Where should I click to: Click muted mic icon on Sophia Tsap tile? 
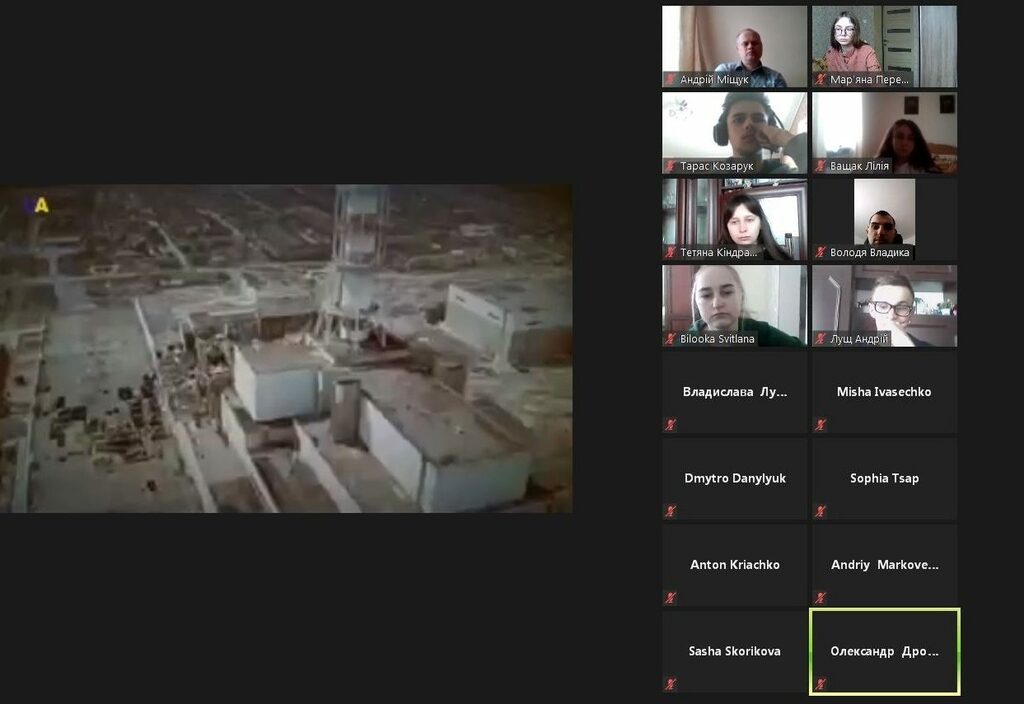click(820, 511)
